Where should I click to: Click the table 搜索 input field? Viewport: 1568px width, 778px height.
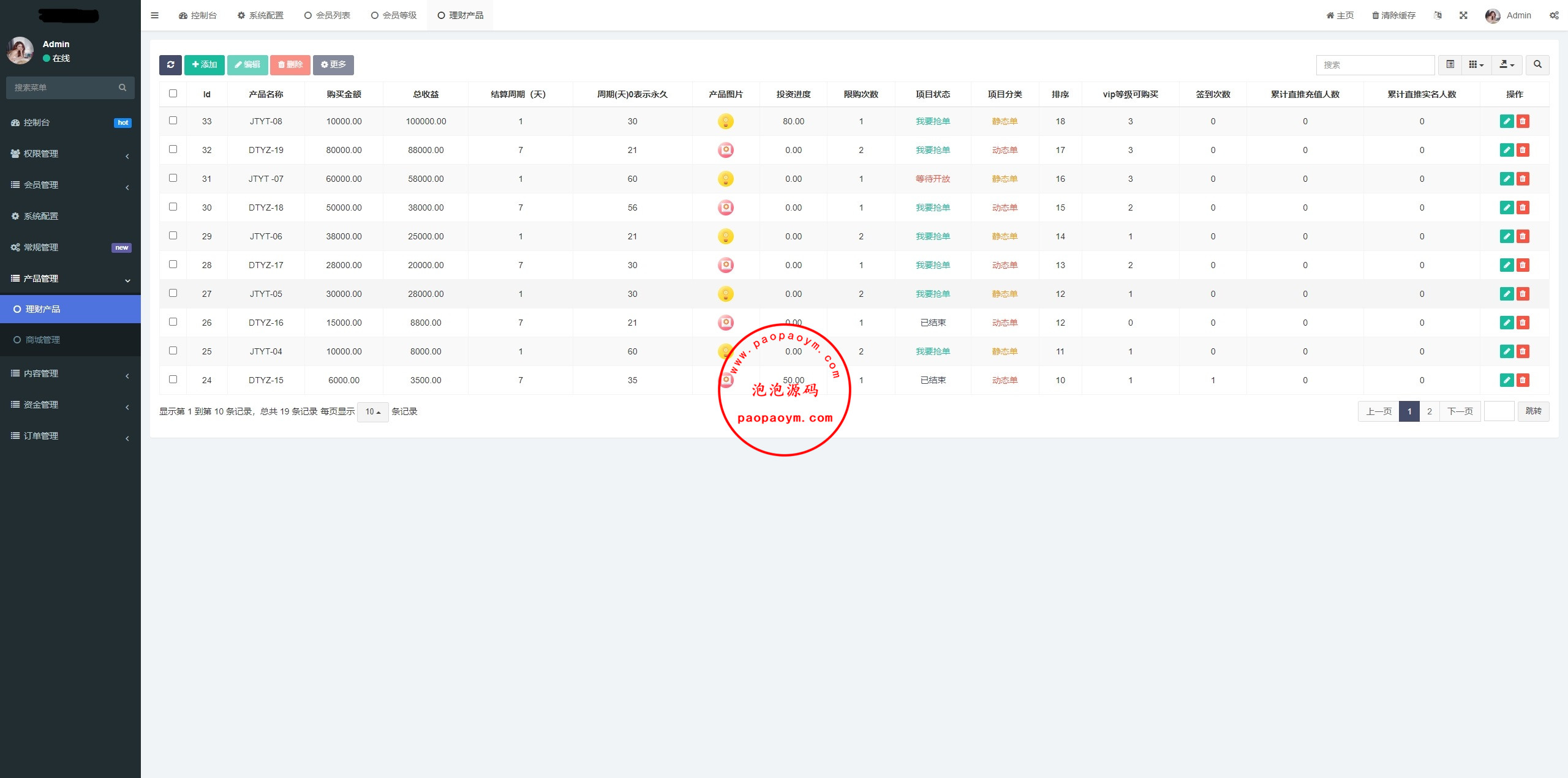point(1375,65)
